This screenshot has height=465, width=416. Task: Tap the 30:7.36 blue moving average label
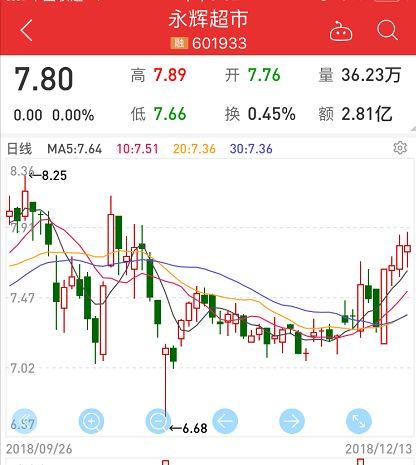click(251, 149)
